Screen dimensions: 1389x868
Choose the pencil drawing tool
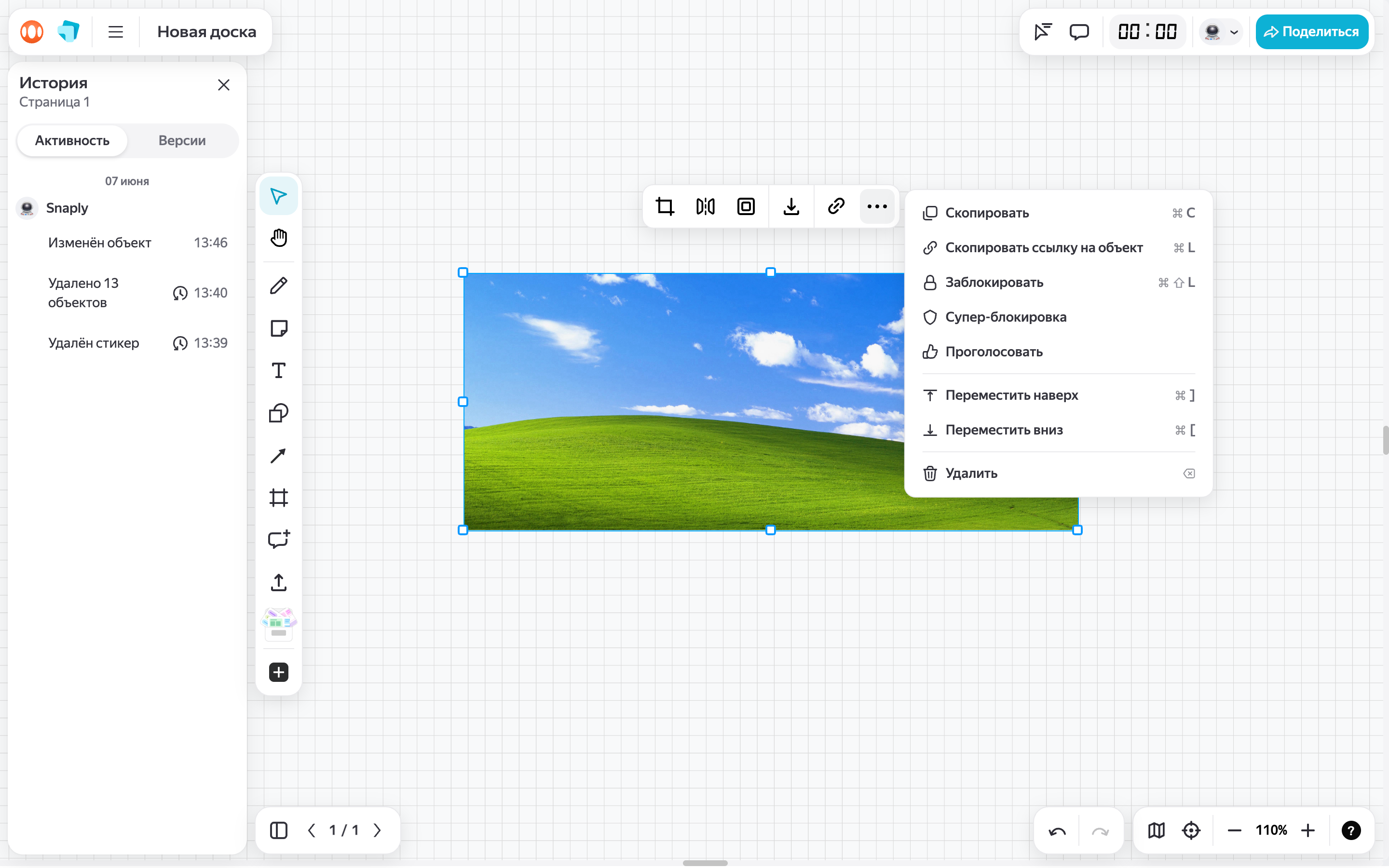(x=278, y=285)
